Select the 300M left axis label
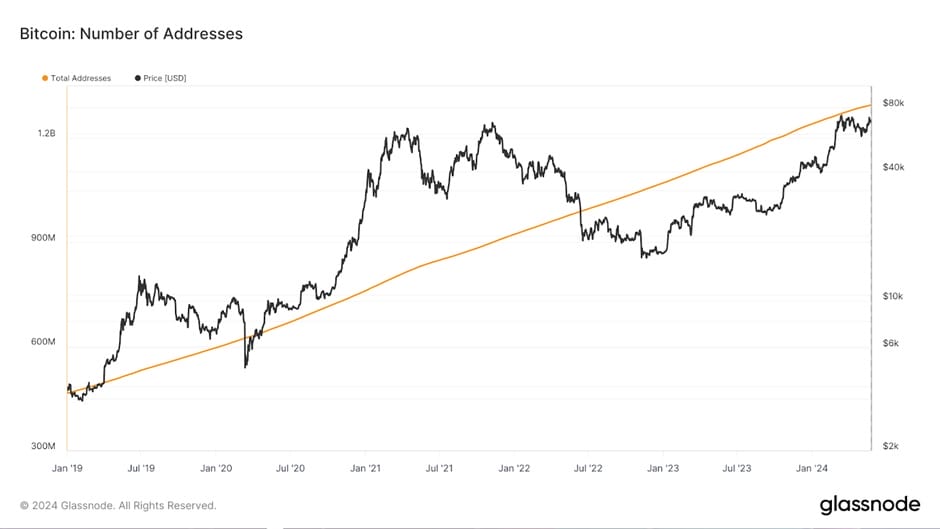This screenshot has height=529, width=940. (x=44, y=446)
